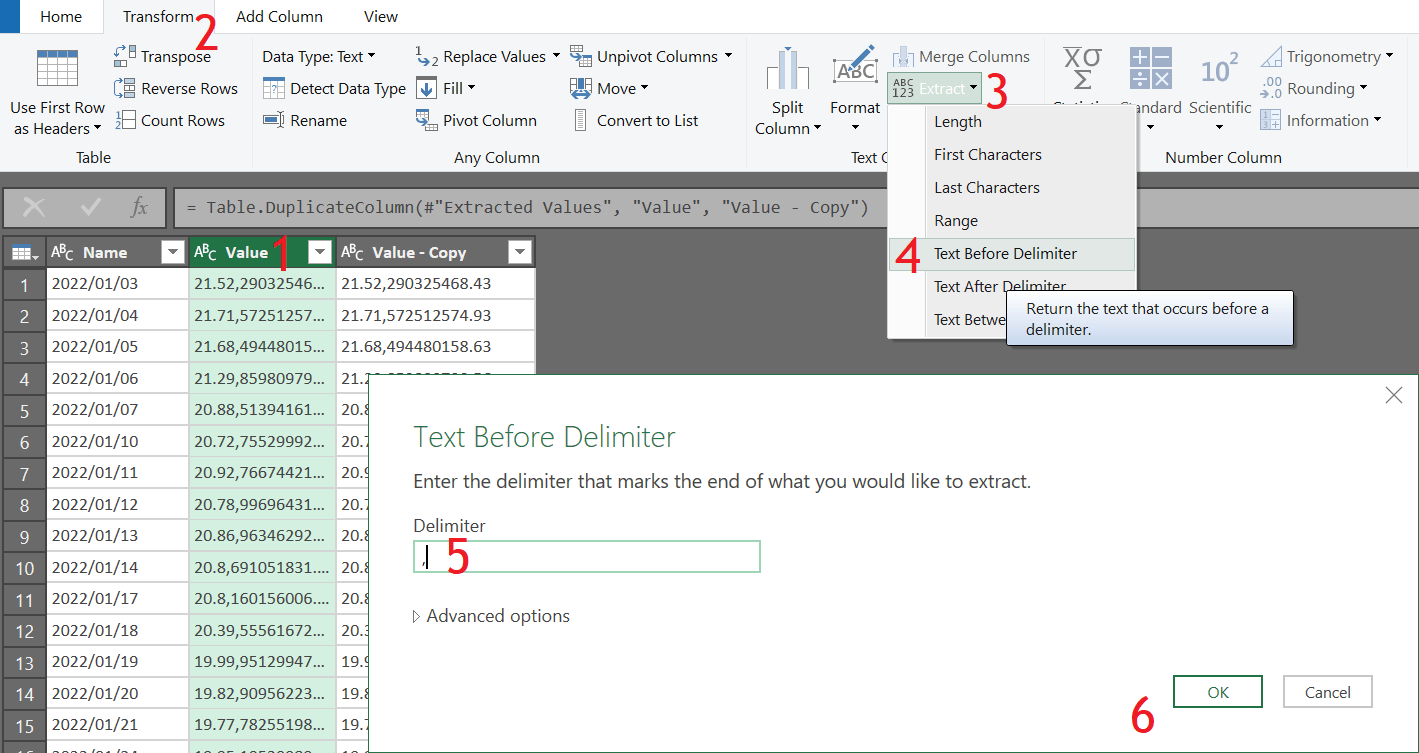The image size is (1419, 753).
Task: Click the Detect Data Type icon
Action: click(273, 88)
